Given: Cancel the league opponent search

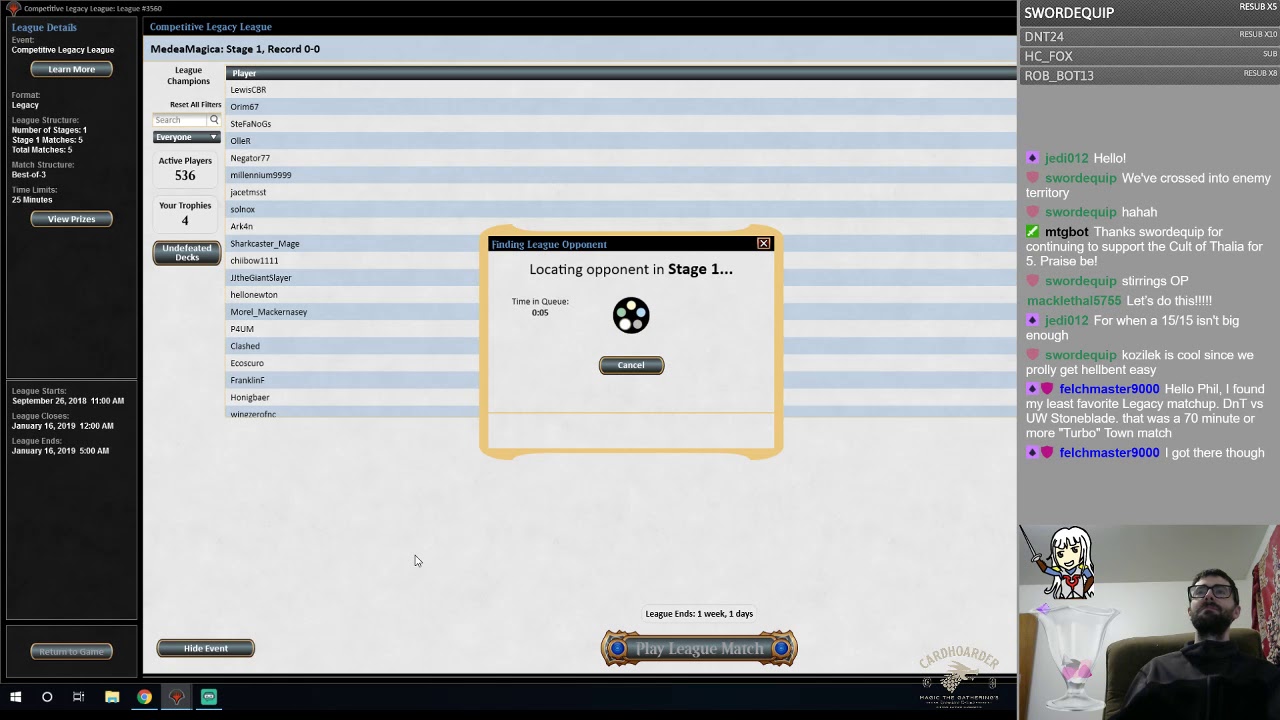Looking at the screenshot, I should (x=631, y=365).
